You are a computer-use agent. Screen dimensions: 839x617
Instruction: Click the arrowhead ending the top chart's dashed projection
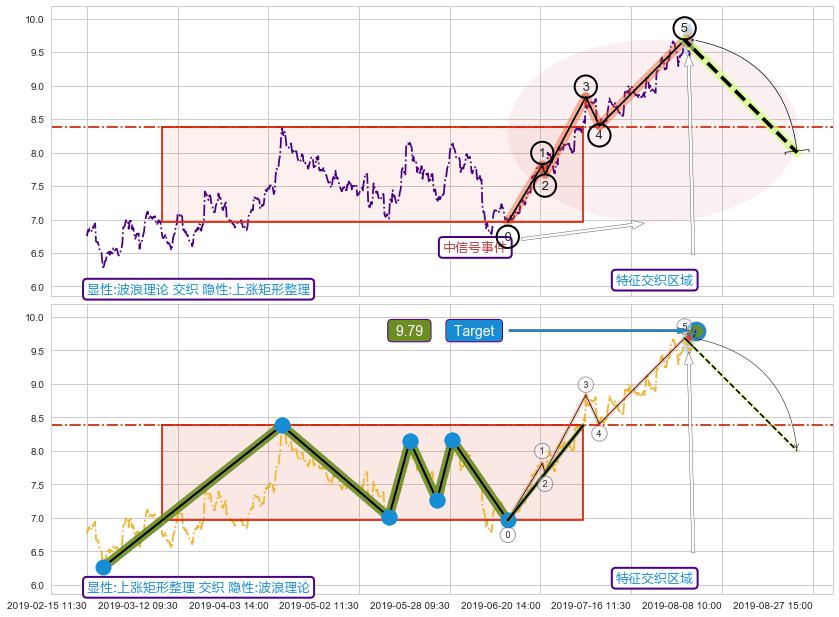click(799, 152)
